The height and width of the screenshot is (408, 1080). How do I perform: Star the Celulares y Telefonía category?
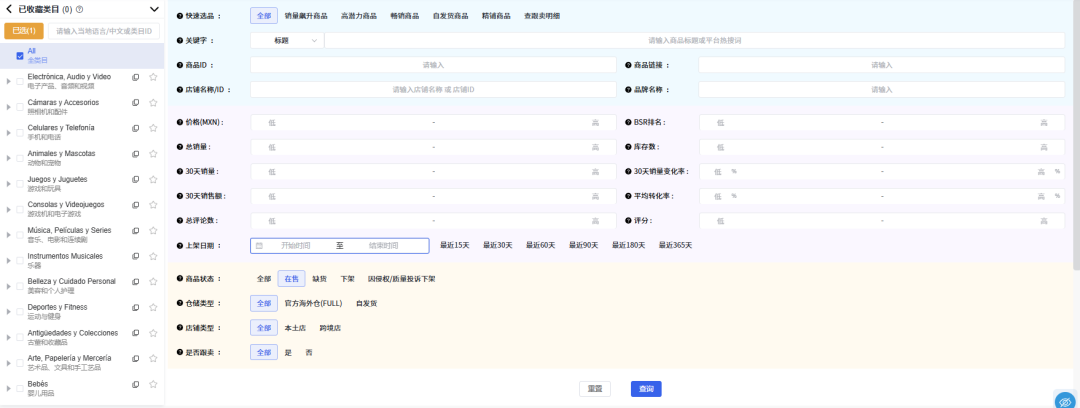[153, 128]
